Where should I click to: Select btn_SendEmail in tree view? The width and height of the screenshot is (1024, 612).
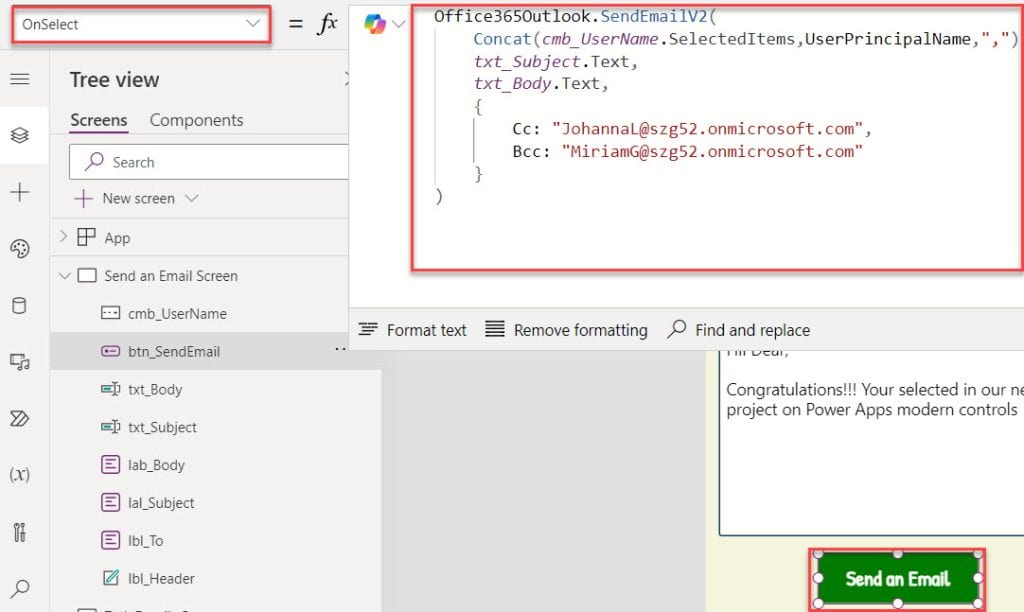point(174,351)
